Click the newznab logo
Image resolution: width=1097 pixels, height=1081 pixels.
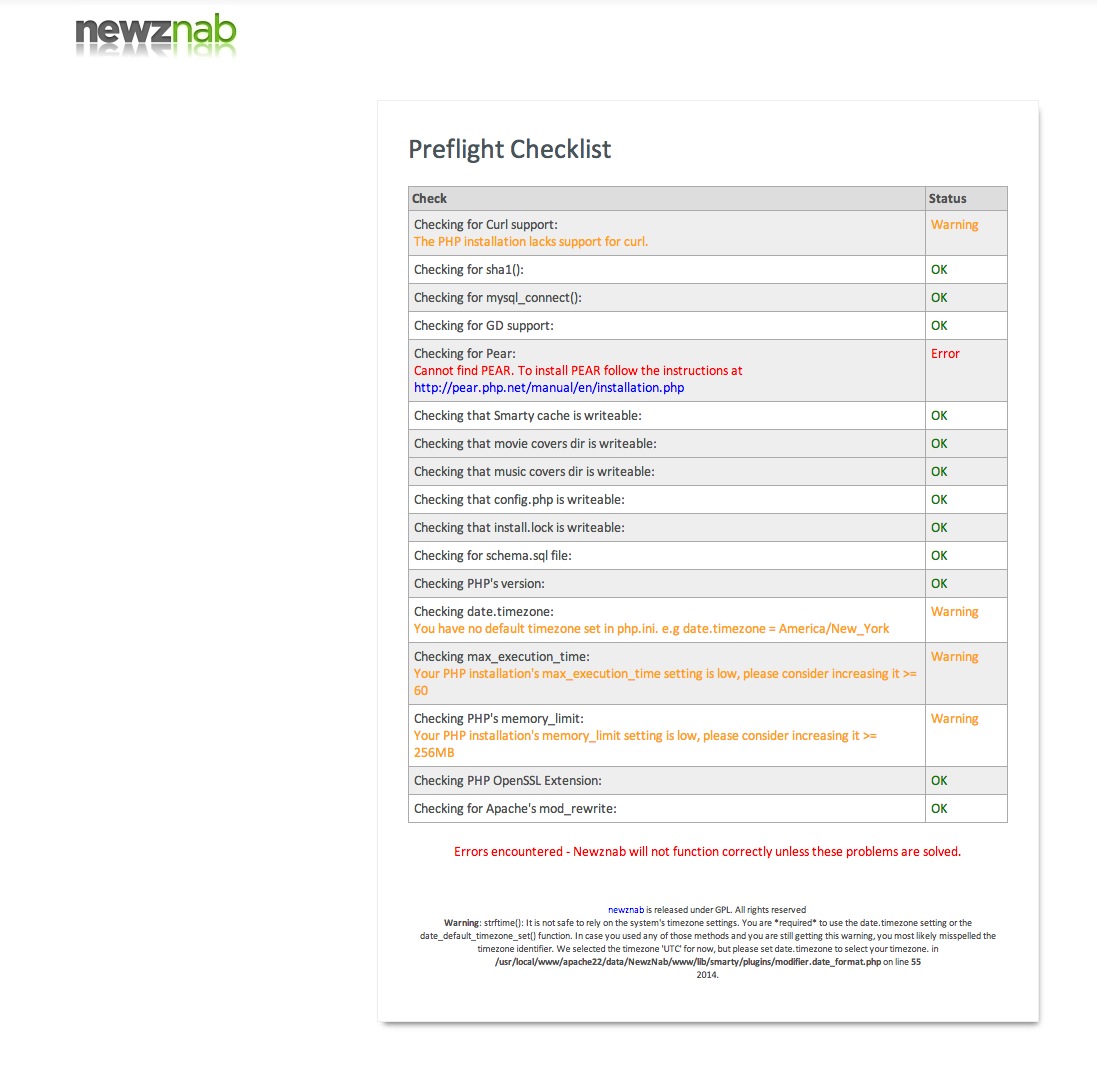155,34
